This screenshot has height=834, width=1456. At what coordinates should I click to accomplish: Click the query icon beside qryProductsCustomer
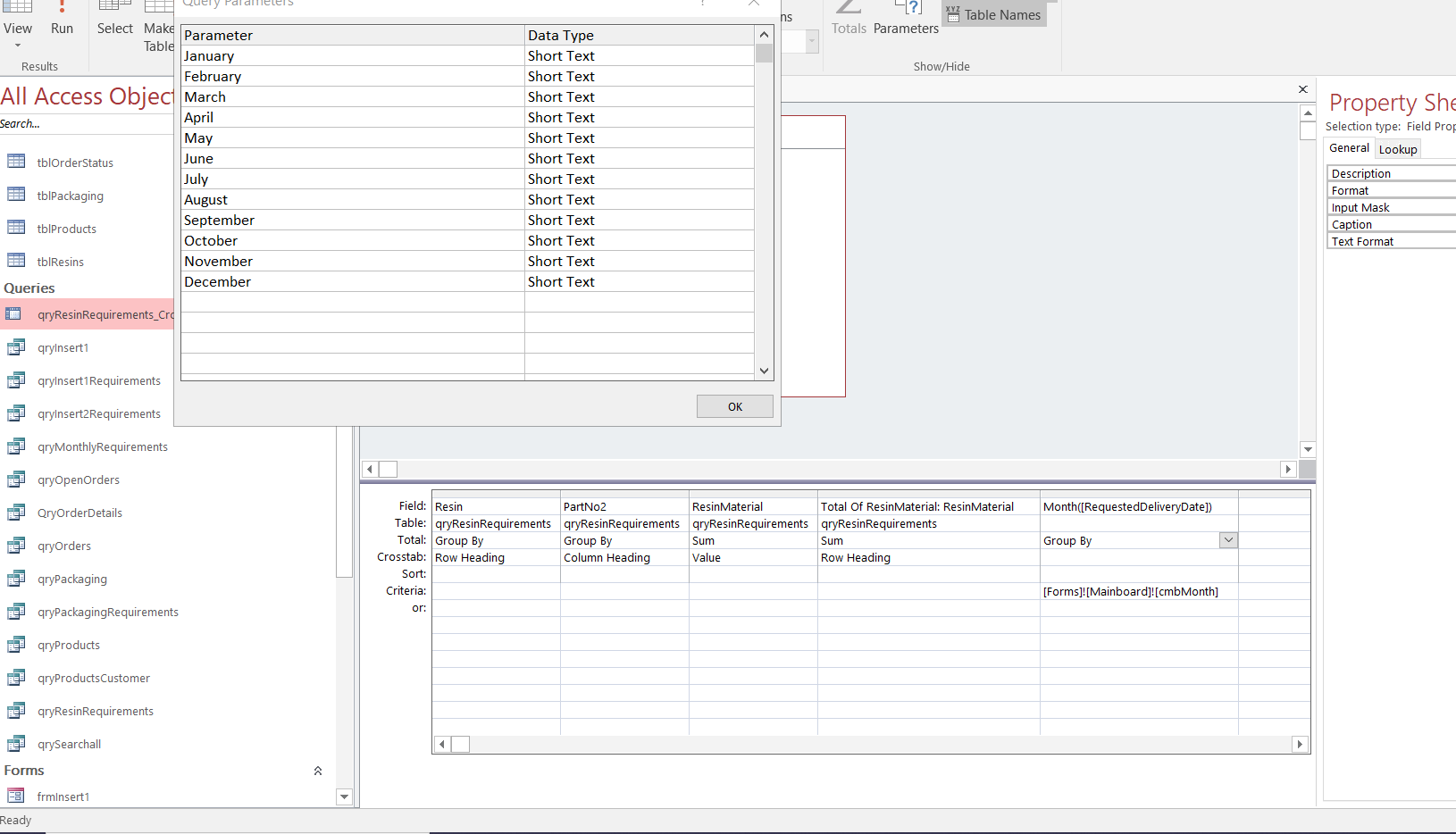pos(16,678)
